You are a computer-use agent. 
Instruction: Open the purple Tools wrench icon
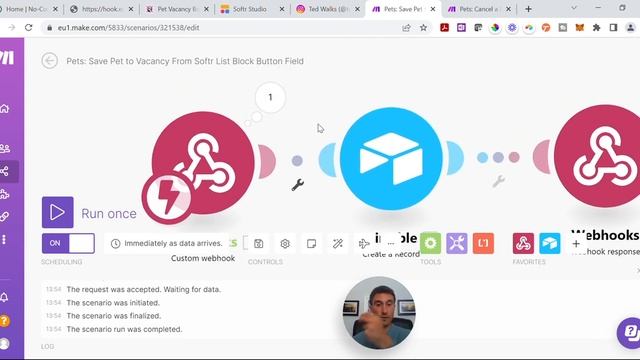(457, 243)
